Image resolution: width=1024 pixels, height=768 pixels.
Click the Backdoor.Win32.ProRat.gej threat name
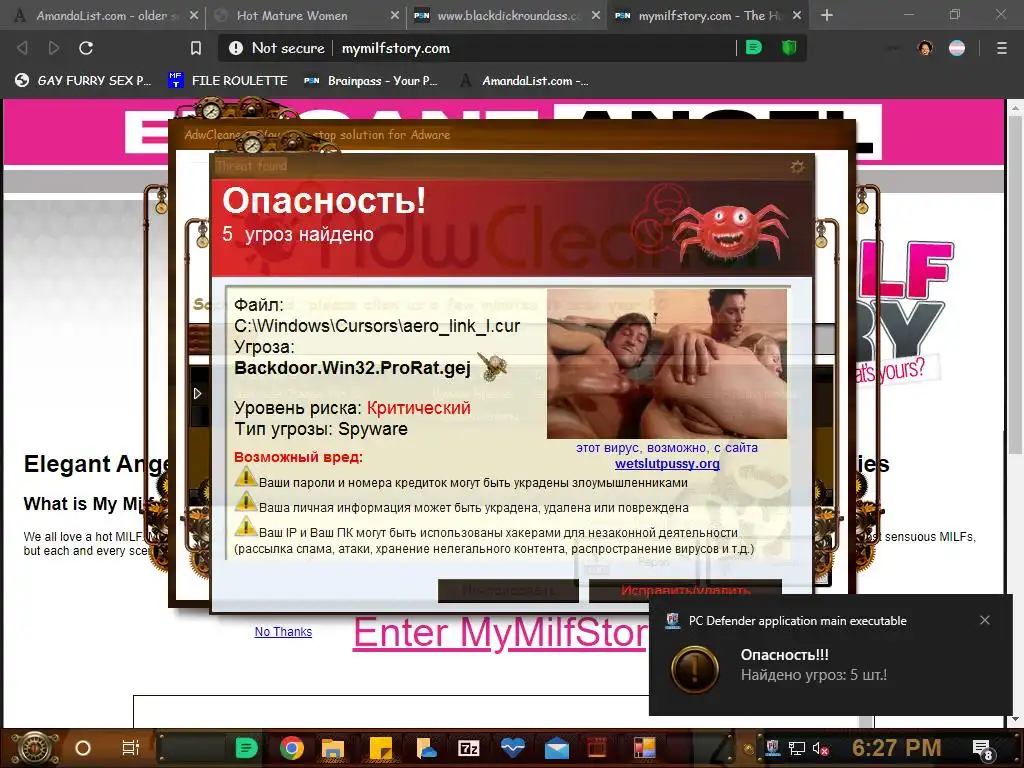[352, 368]
